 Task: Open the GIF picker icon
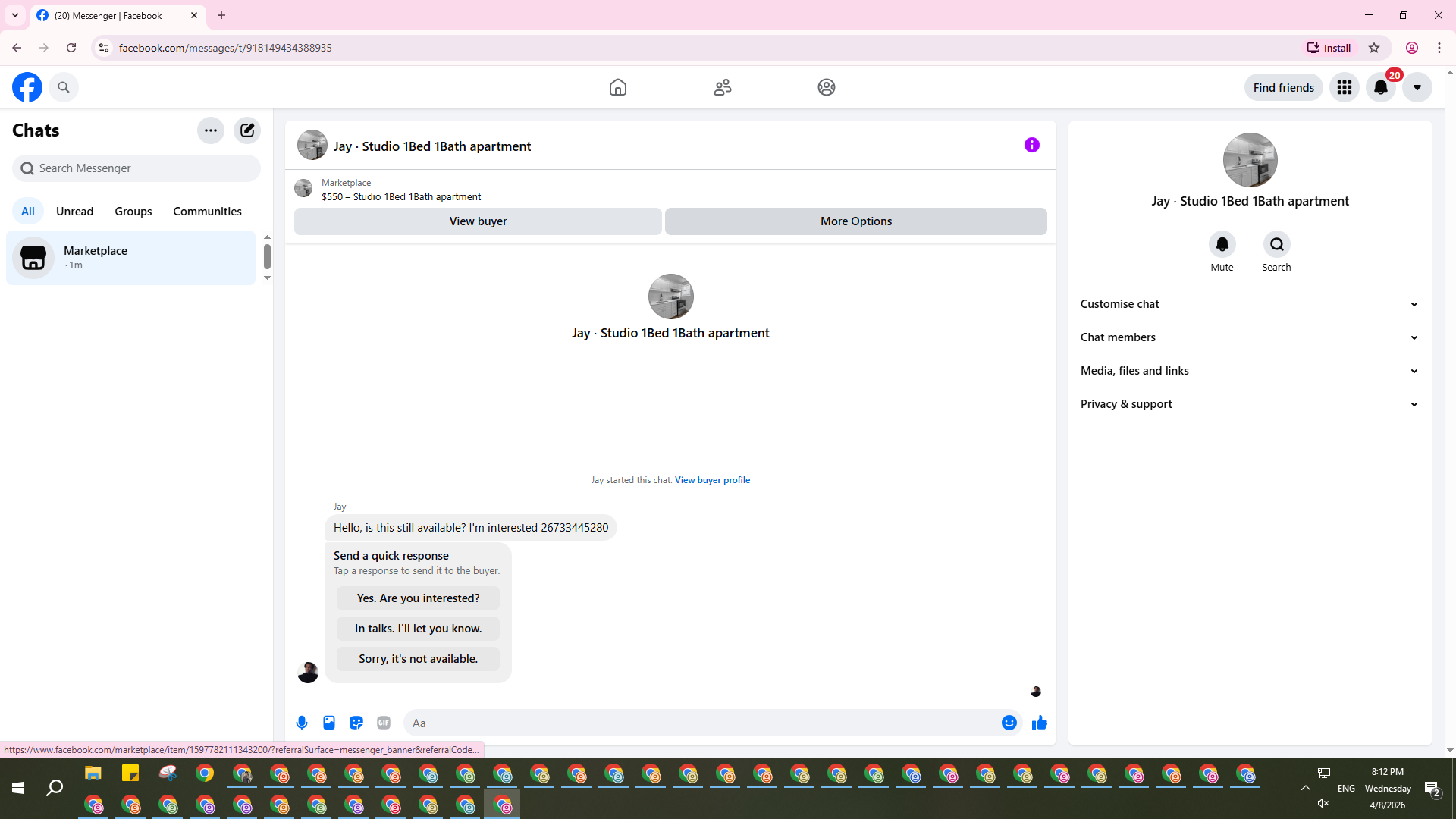coord(384,723)
